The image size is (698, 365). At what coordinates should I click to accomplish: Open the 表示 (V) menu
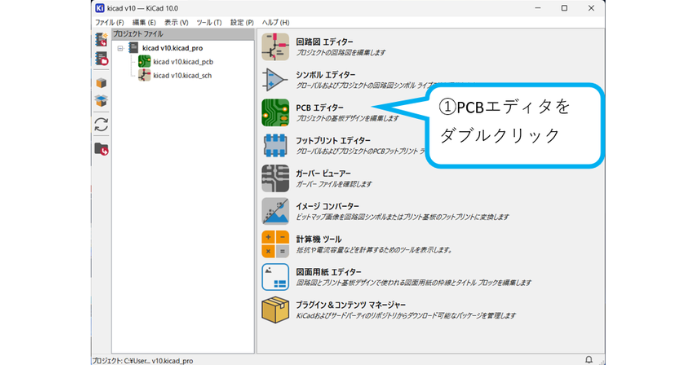(176, 22)
